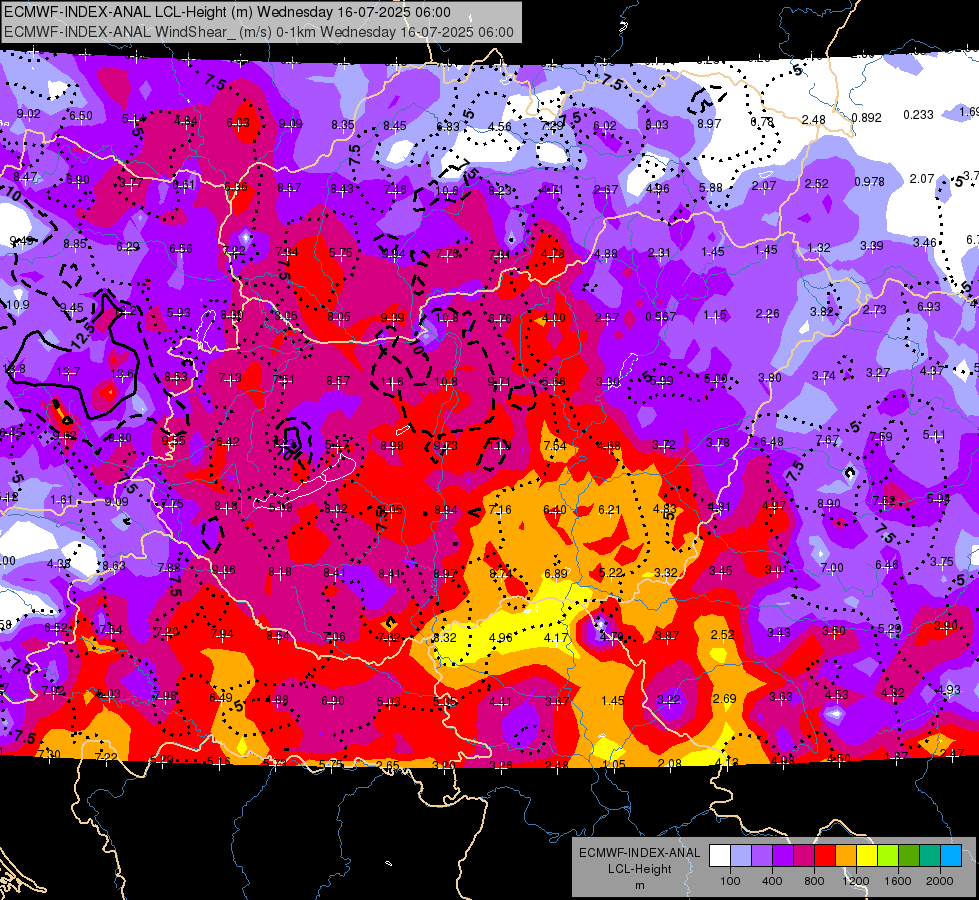The height and width of the screenshot is (900, 979).
Task: Click the wind shear value 4.13
Action: 727,762
